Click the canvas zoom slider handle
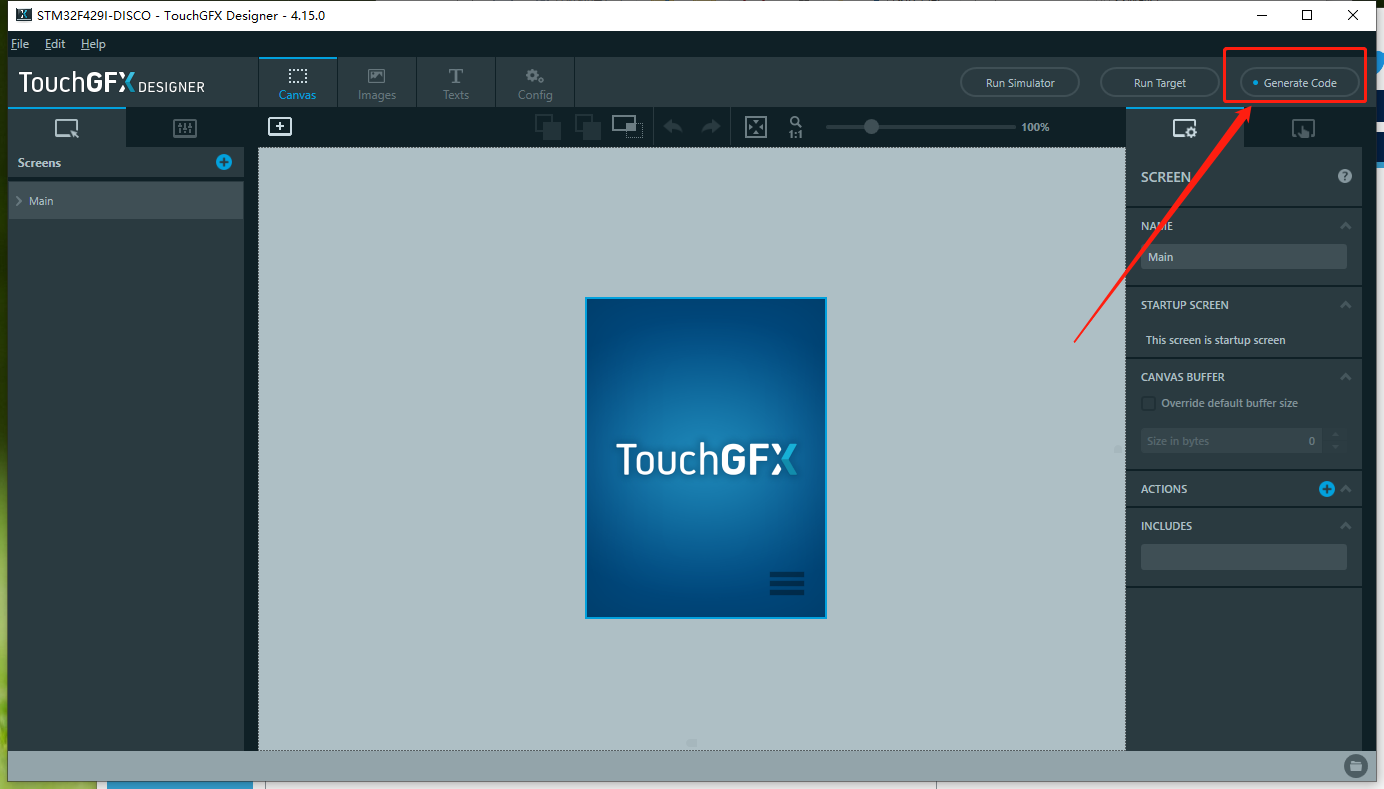The image size is (1384, 789). click(x=871, y=127)
